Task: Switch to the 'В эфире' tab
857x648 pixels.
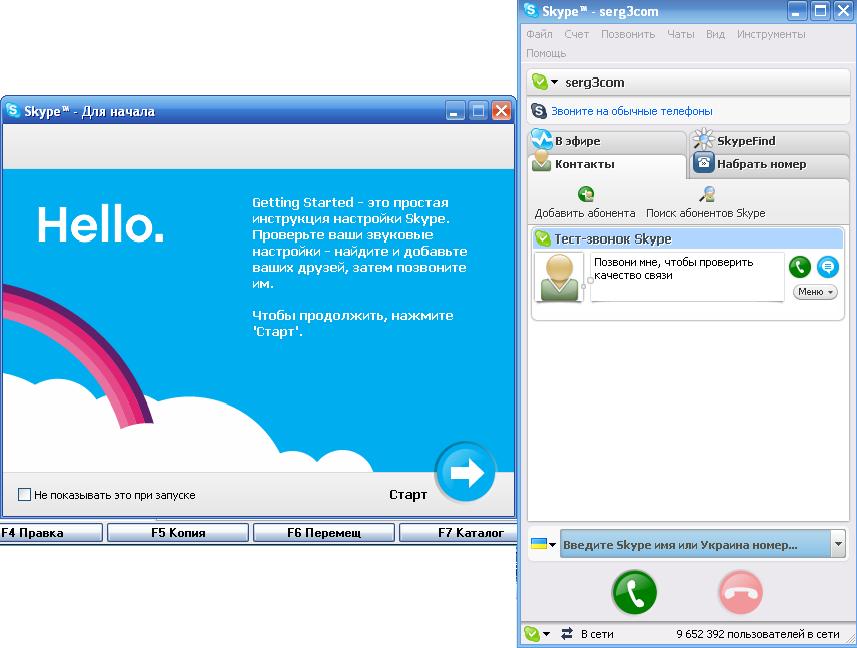Action: (607, 141)
